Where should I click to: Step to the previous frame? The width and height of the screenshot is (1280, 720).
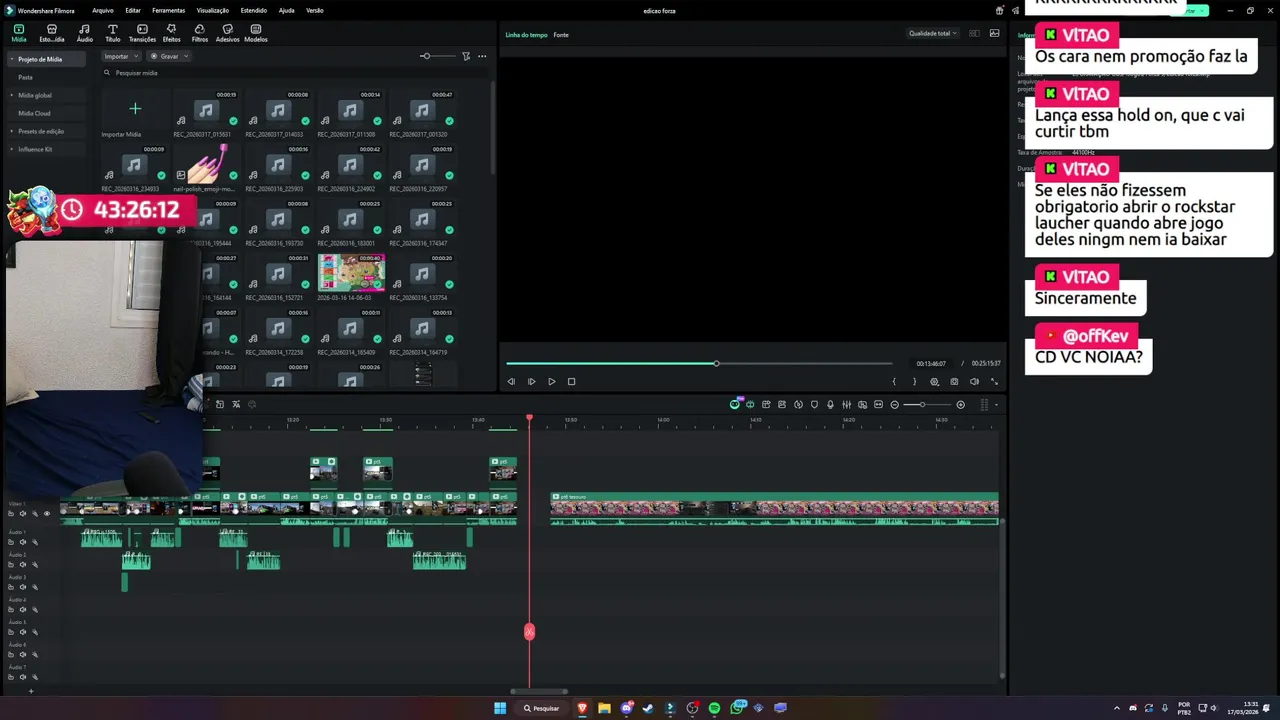511,381
